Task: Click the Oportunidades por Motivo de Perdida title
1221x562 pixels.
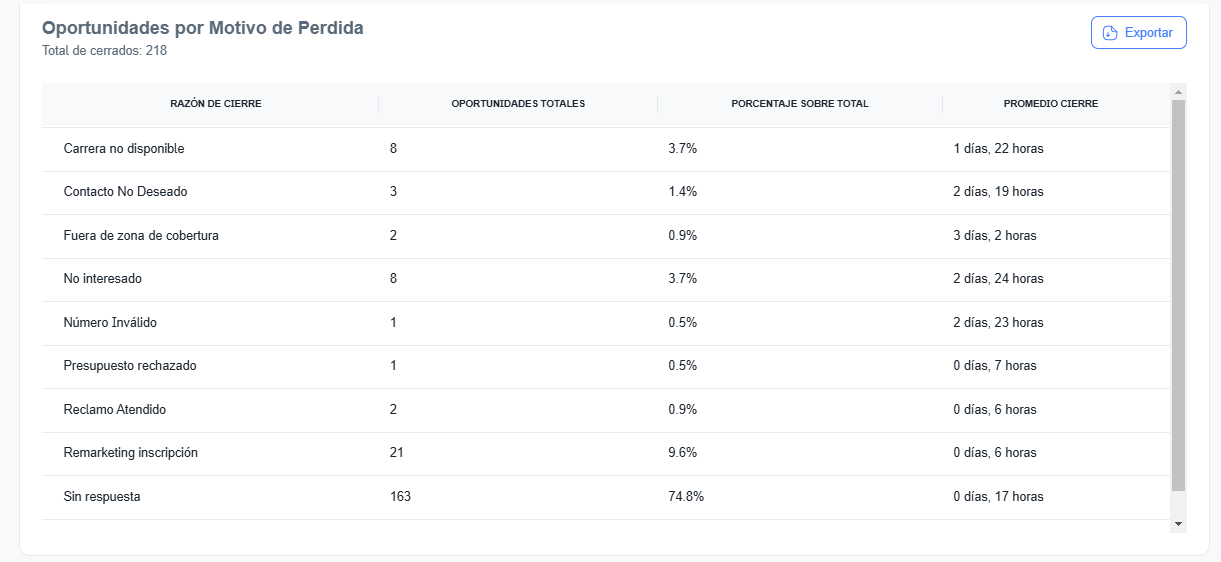Action: pos(203,28)
